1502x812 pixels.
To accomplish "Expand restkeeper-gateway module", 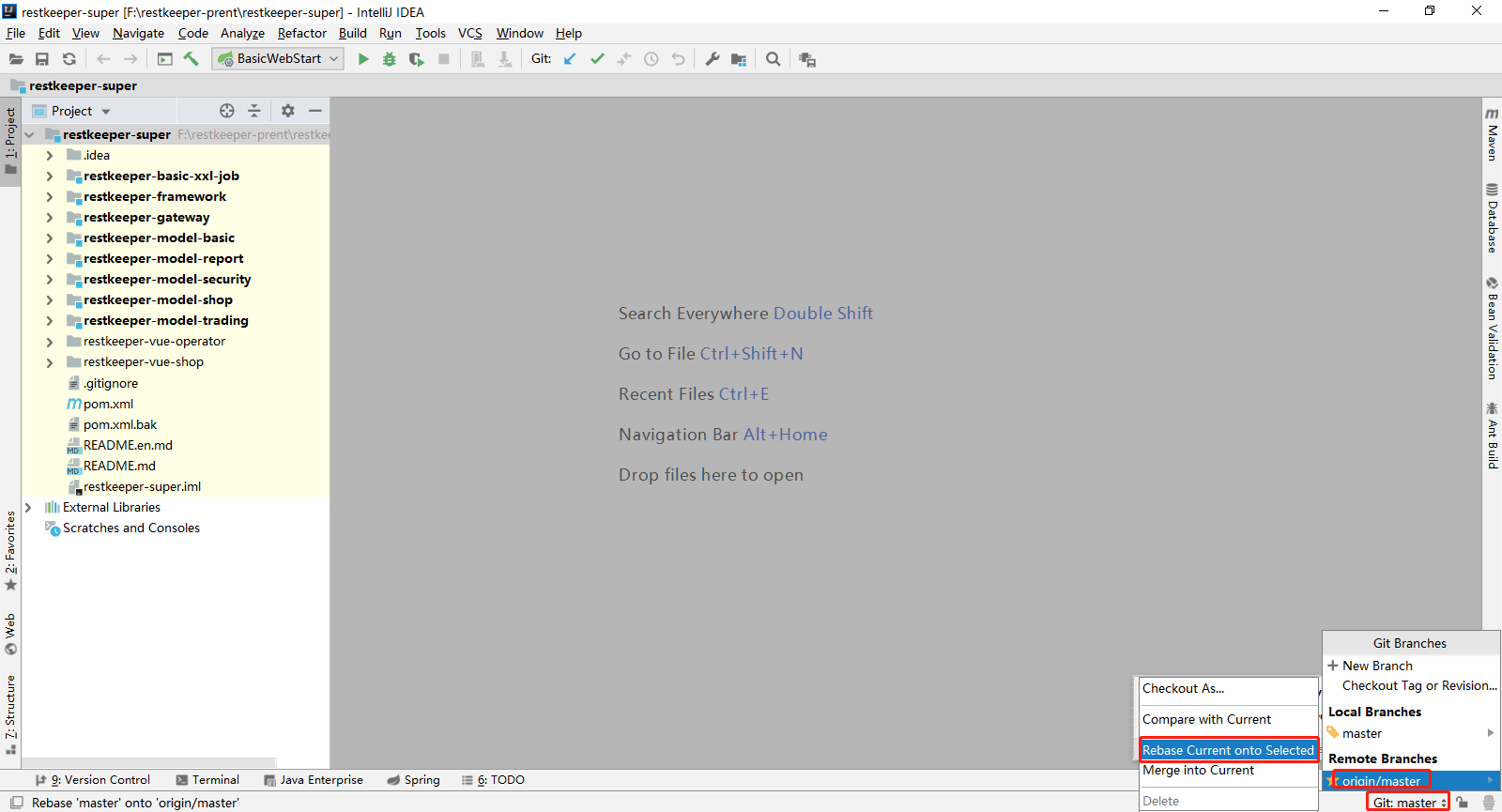I will (50, 217).
